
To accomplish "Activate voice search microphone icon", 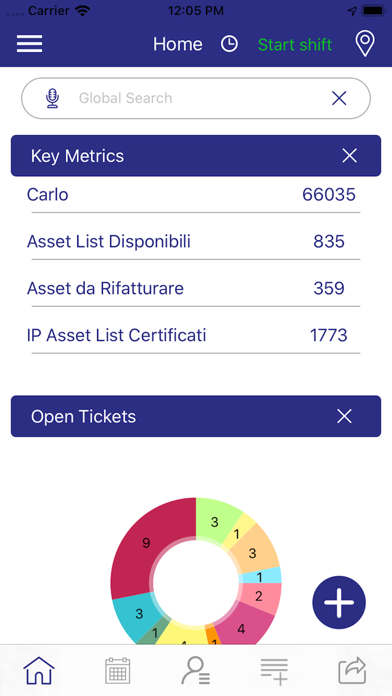I will coord(52,98).
